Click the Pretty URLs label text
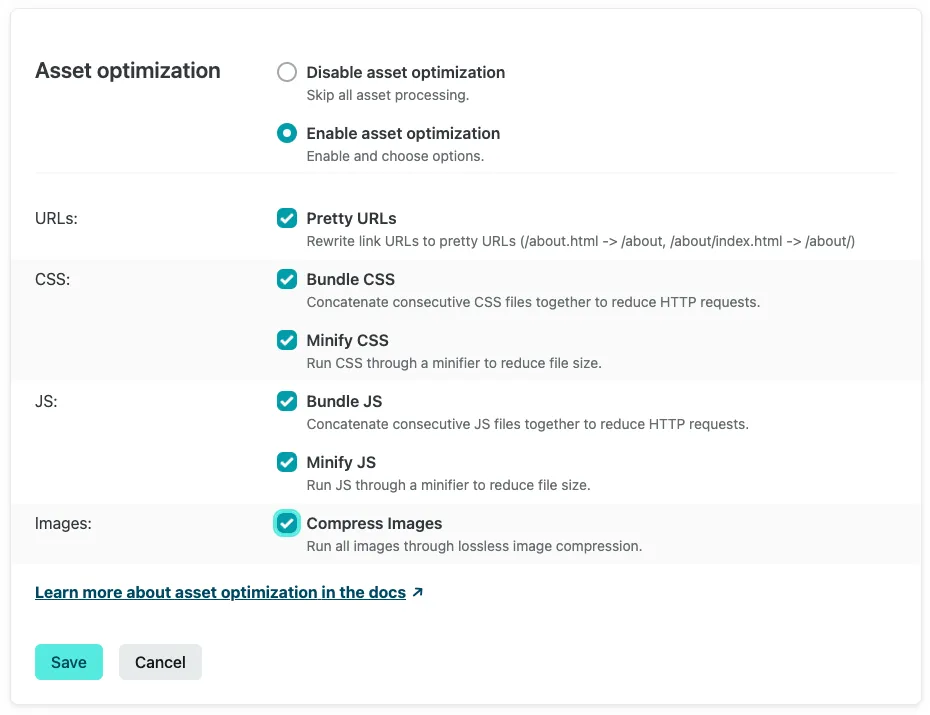Viewport: 930px width, 715px height. [x=351, y=218]
